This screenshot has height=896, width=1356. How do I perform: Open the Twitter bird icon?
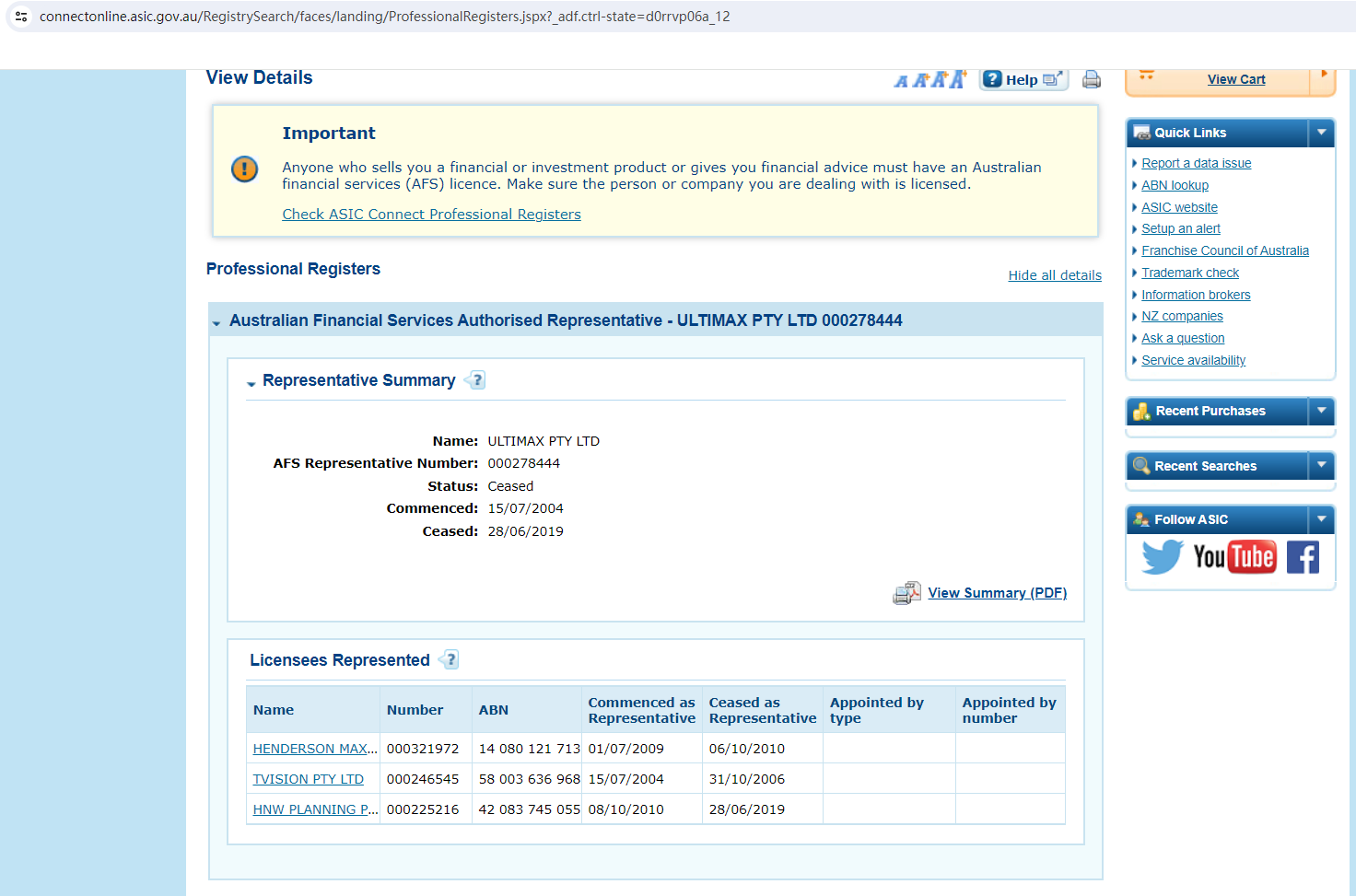click(1161, 557)
